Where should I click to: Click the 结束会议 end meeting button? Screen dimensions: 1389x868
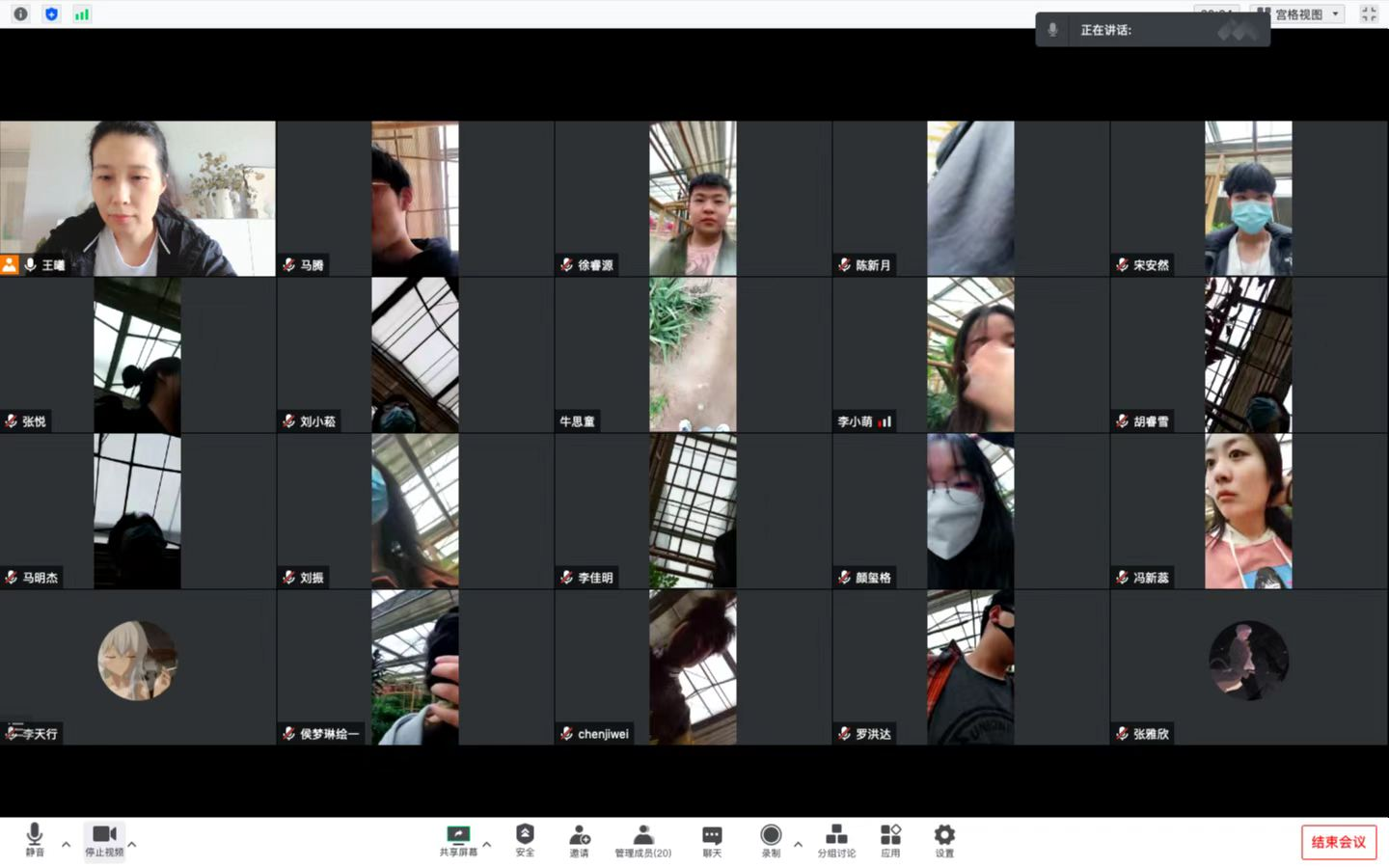click(x=1338, y=842)
